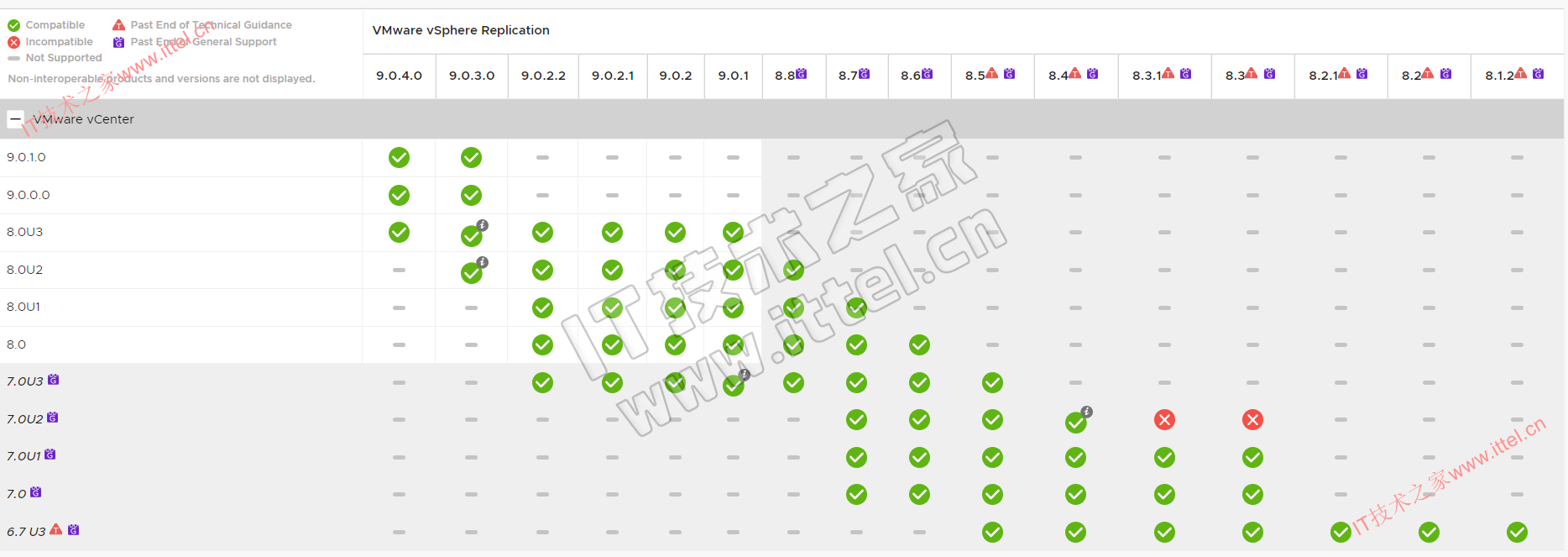Click the purple support icon on 8.8 header

[802, 74]
